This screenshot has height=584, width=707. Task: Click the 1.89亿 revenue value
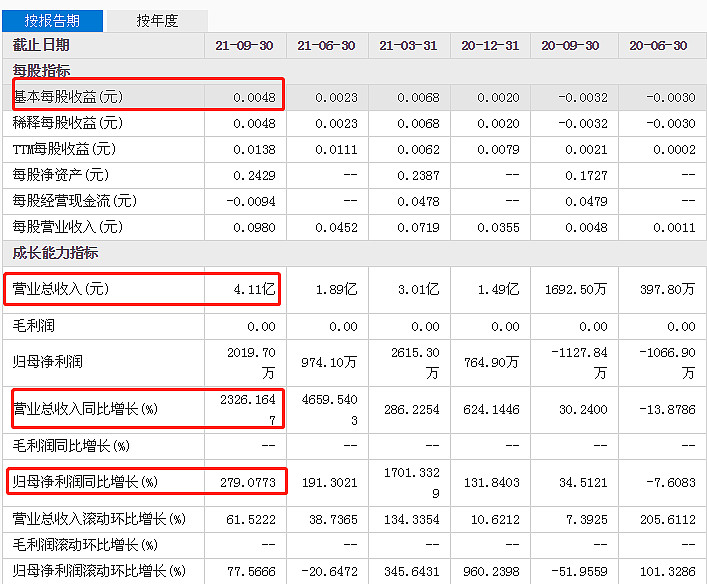click(x=336, y=289)
